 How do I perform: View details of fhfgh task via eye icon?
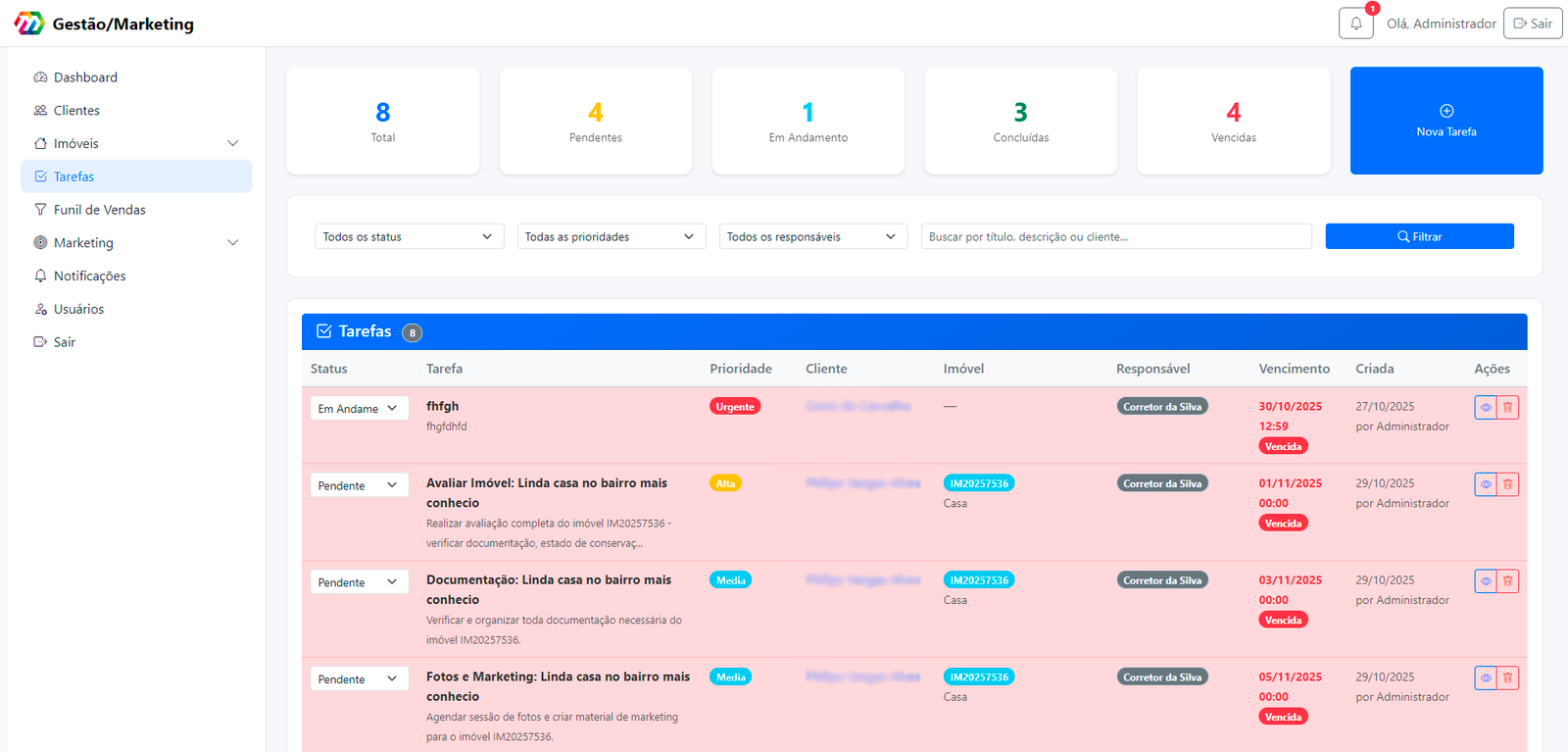[1486, 407]
